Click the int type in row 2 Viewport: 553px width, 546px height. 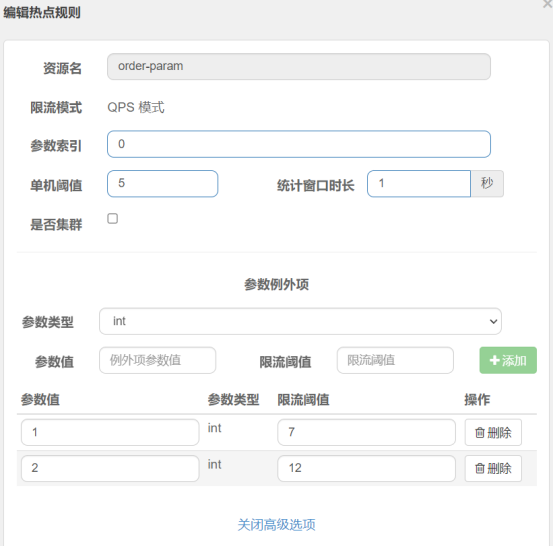coord(214,464)
